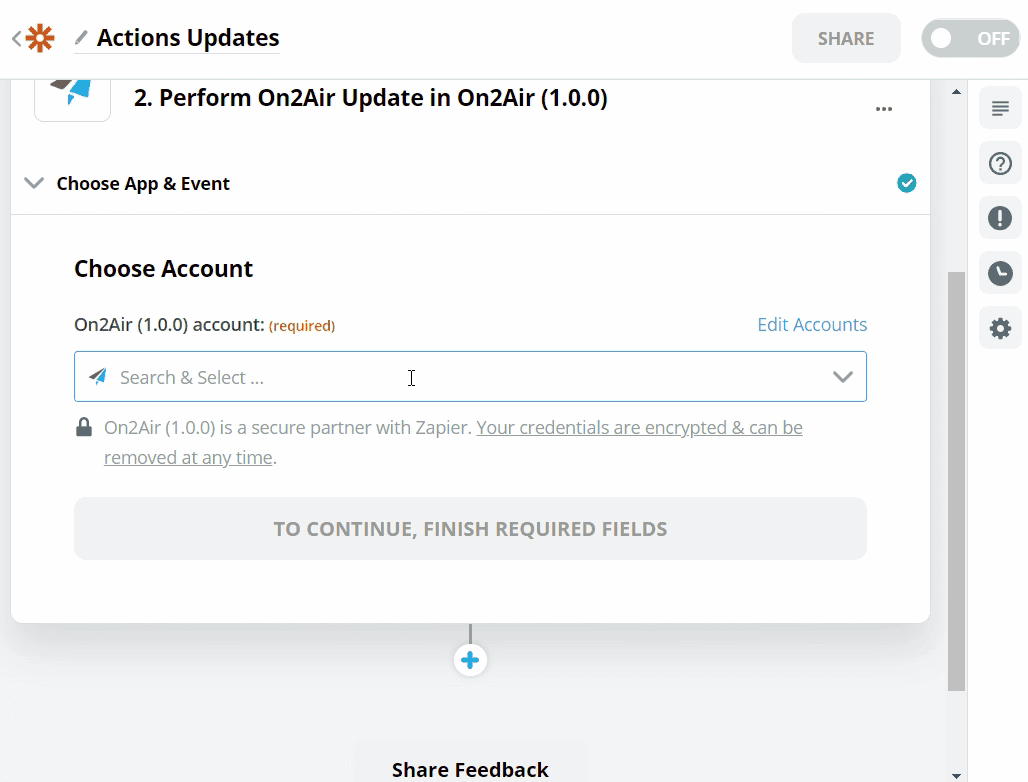Open the help question mark icon
Screen dimensions: 1028x782
pos(1000,164)
